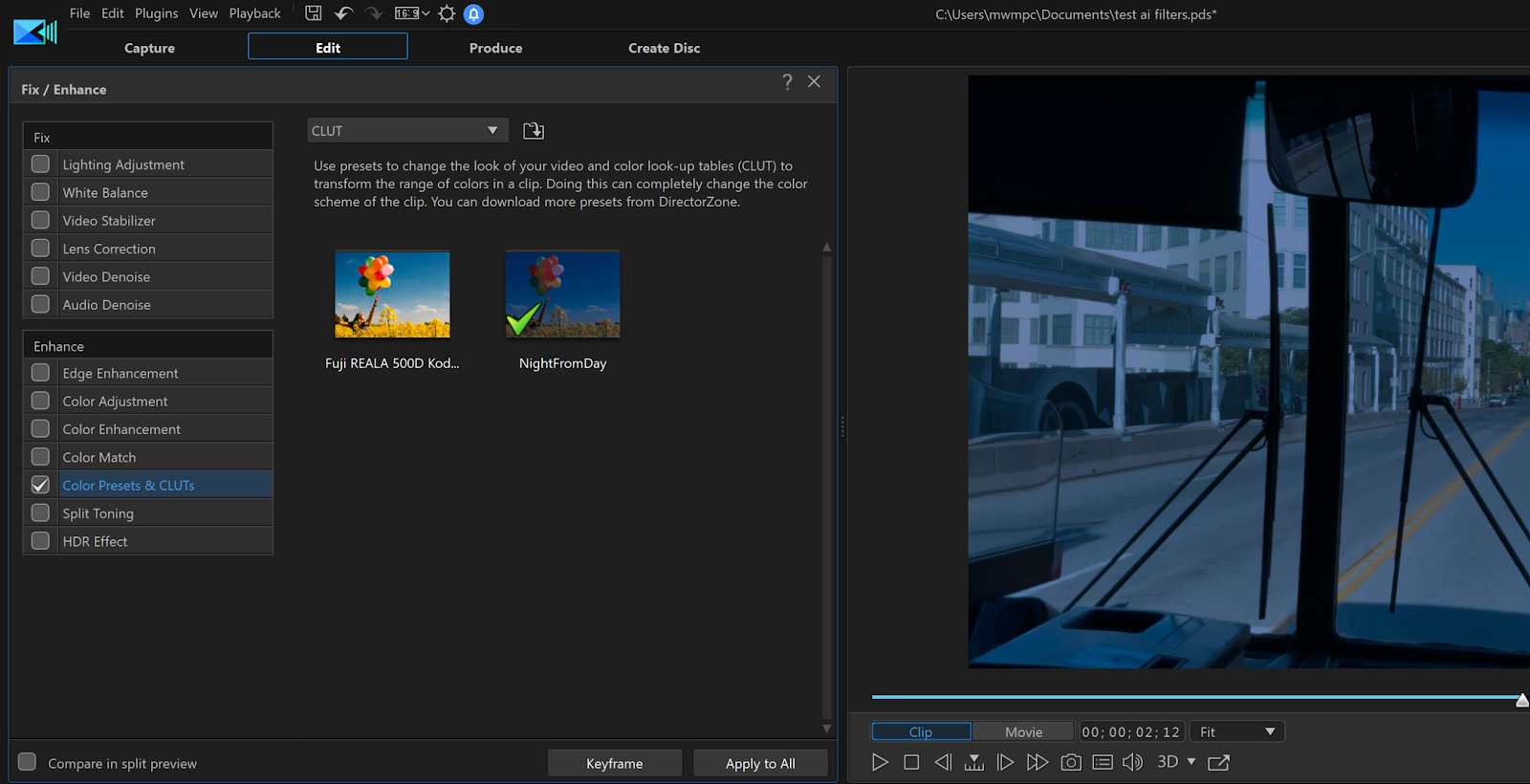Click the PowerDirector logo icon
The height and width of the screenshot is (784, 1530).
35,33
